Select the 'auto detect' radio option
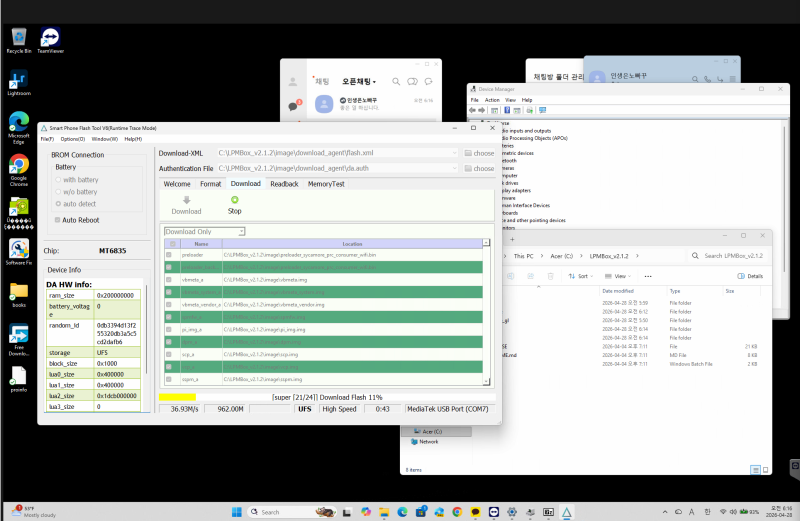The height and width of the screenshot is (521, 800). pos(58,204)
